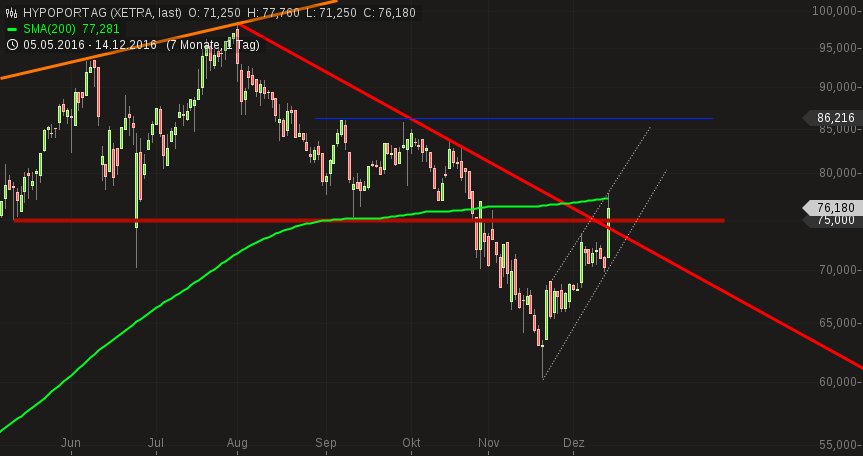Screen dimensions: 863x456
Task: Click the 90,000 price axis label
Action: click(839, 87)
